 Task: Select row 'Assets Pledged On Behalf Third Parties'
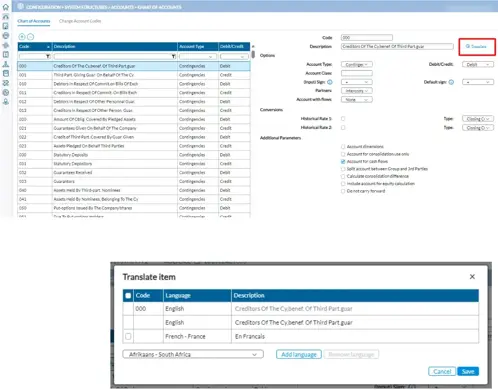click(x=134, y=146)
